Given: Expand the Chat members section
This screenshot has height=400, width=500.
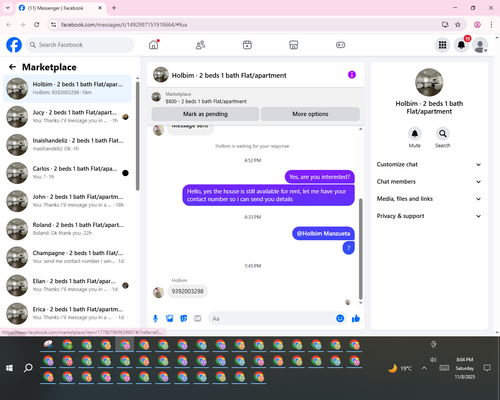Looking at the screenshot, I should [x=429, y=182].
